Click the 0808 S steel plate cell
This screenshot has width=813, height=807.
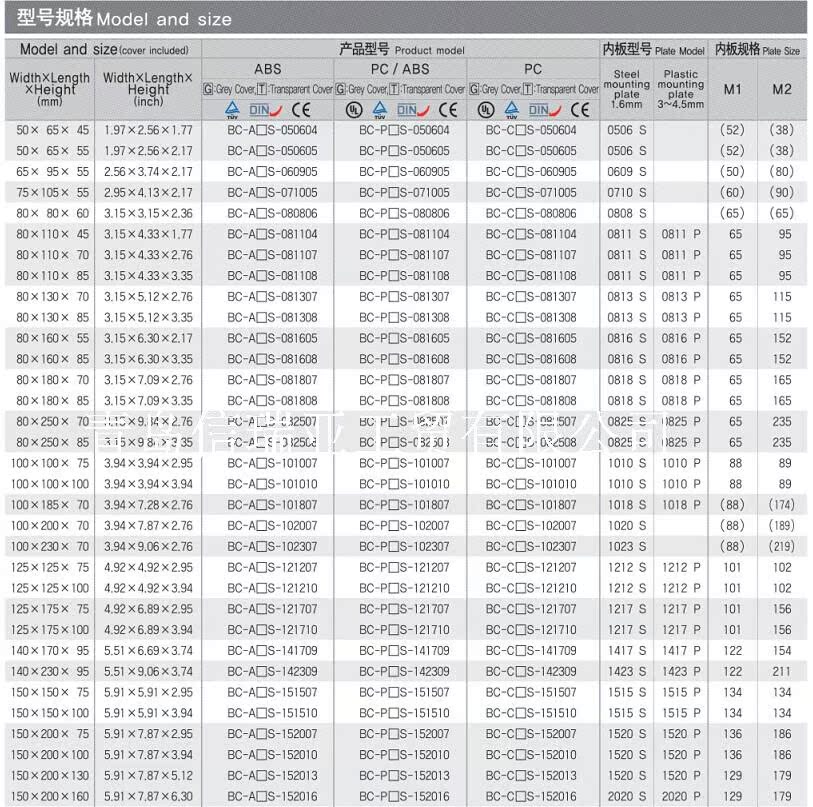click(x=626, y=213)
